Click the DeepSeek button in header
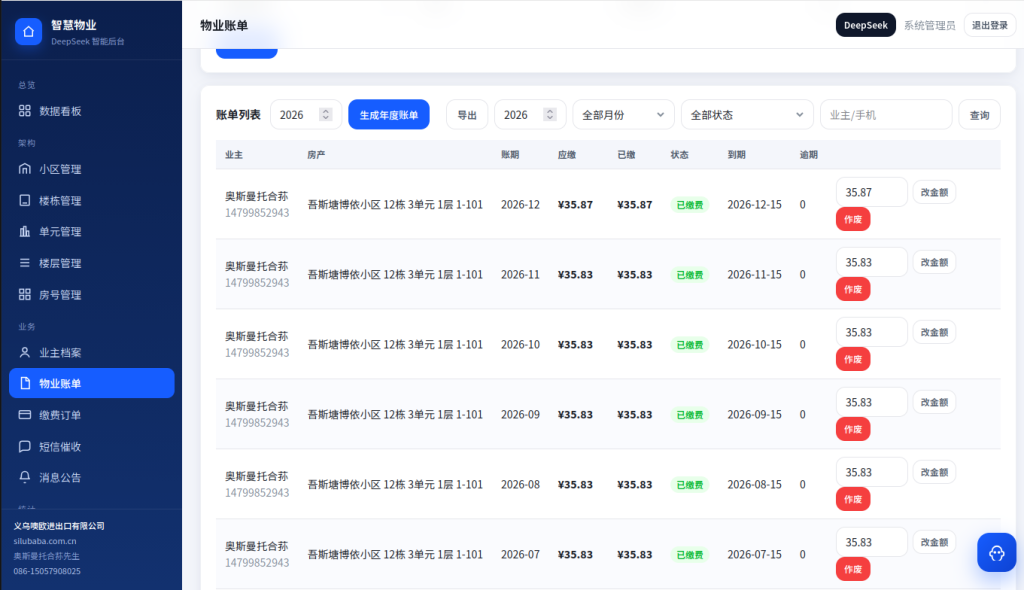Screen dimensions: 1024x590 865,25
